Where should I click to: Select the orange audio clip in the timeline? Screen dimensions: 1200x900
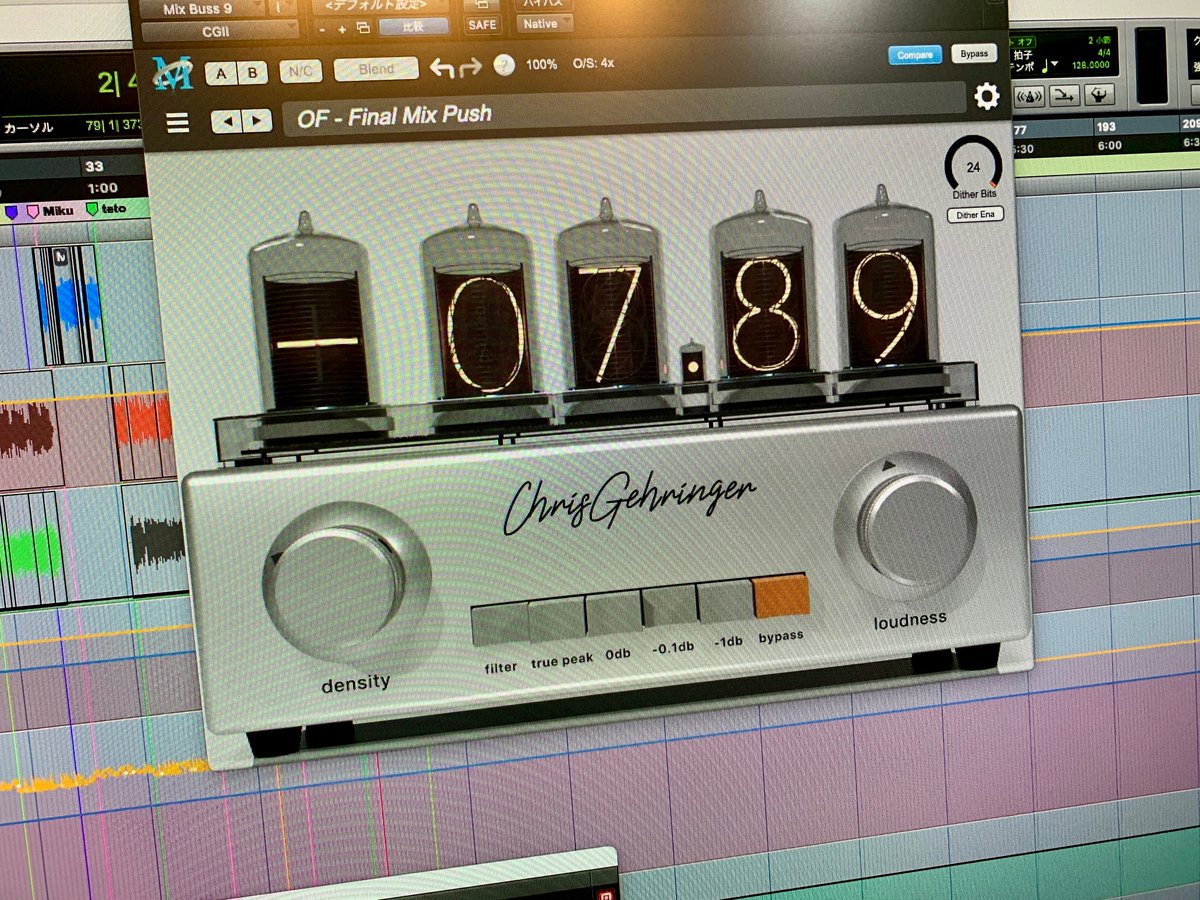coord(143,421)
